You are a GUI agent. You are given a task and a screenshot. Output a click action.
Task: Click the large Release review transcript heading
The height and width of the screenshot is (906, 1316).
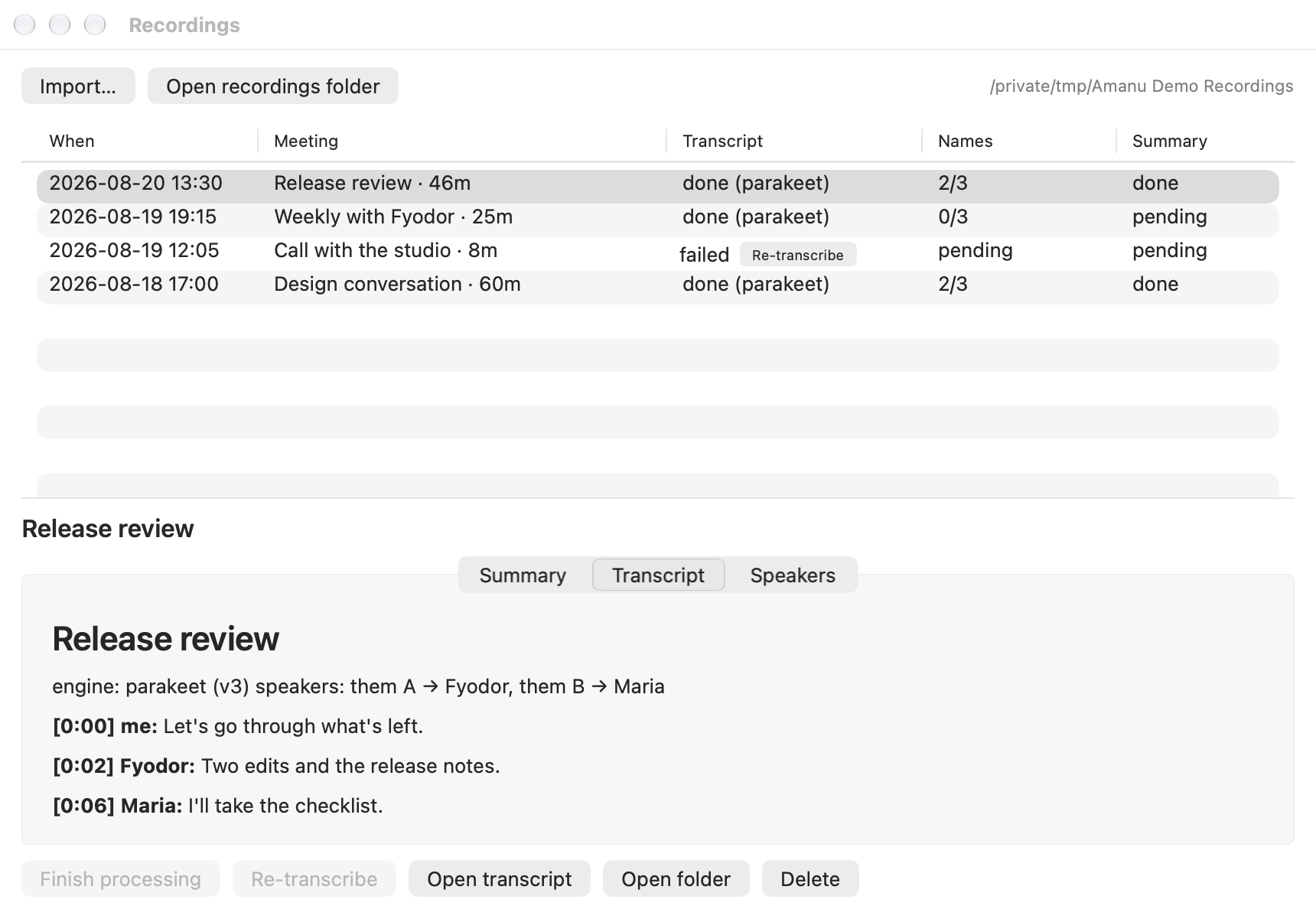[165, 638]
